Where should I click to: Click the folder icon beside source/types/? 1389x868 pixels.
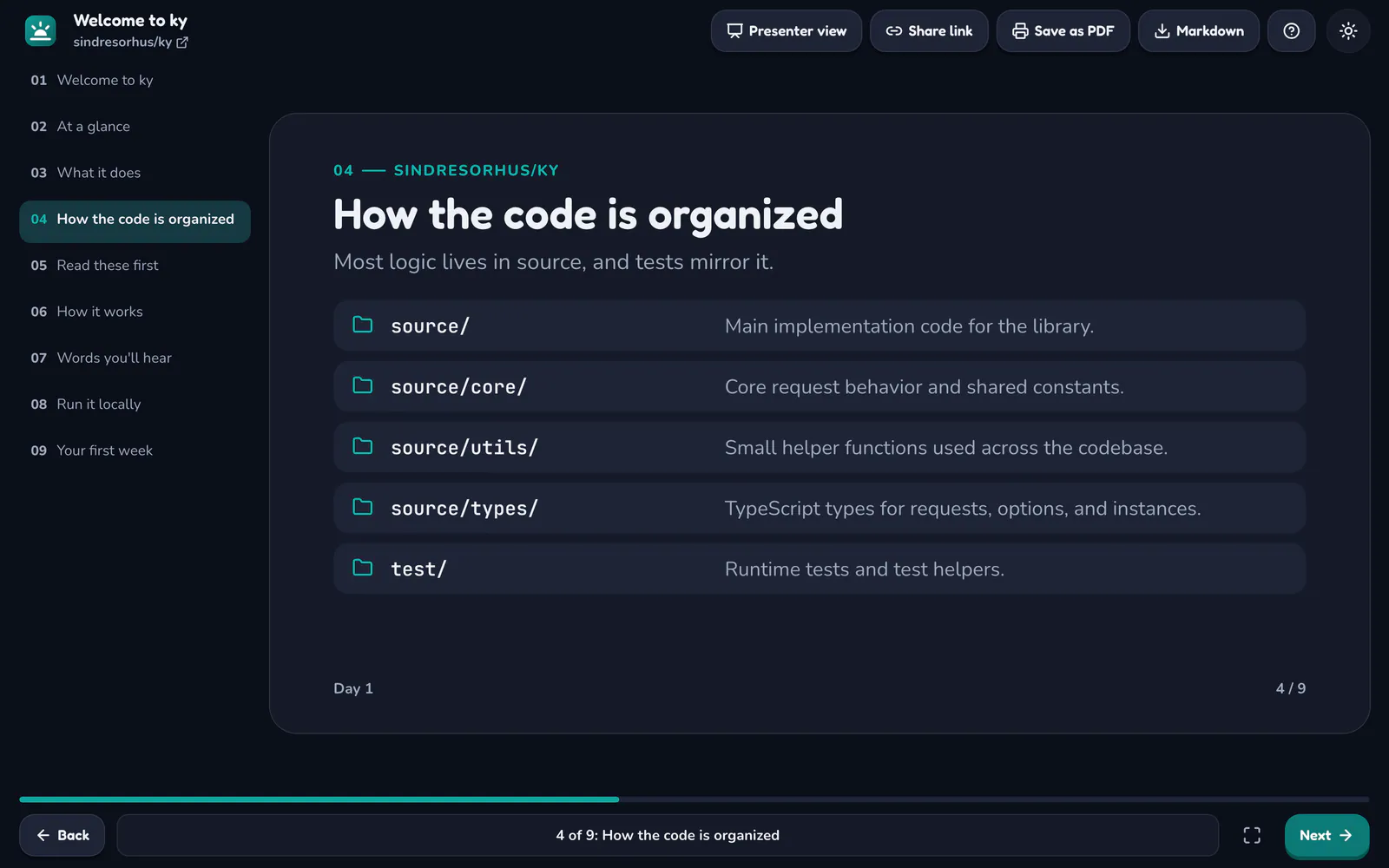[363, 507]
